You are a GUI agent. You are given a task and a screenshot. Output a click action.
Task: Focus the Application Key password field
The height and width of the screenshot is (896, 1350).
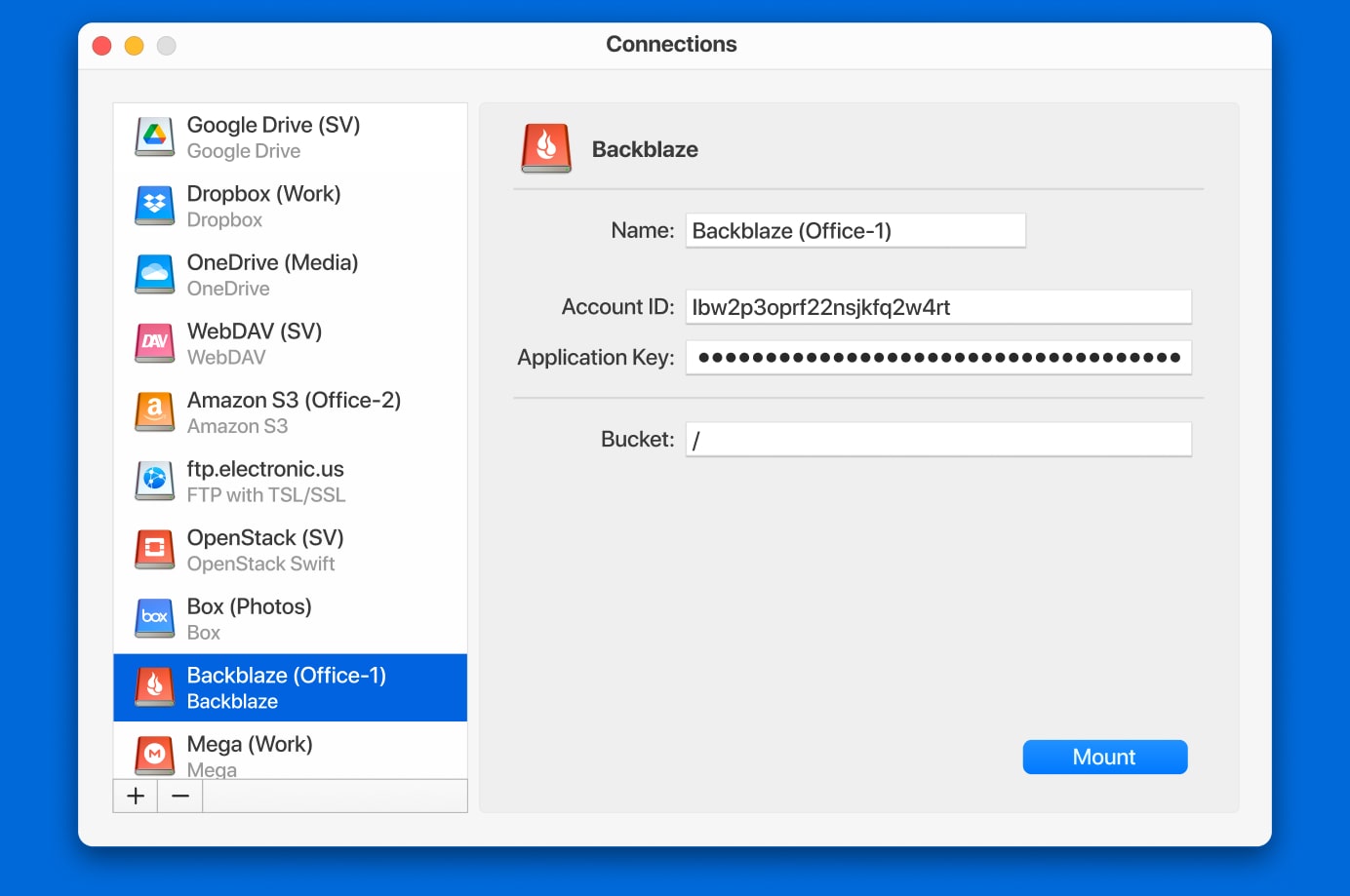(x=938, y=358)
